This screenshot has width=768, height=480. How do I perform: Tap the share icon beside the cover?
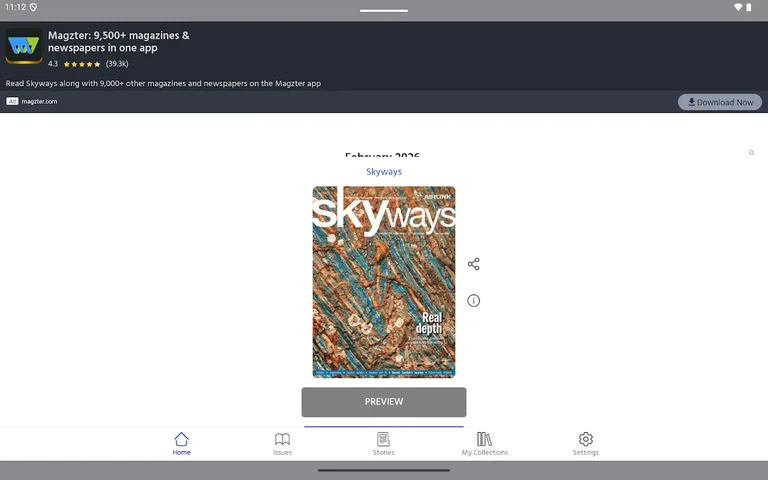point(474,264)
